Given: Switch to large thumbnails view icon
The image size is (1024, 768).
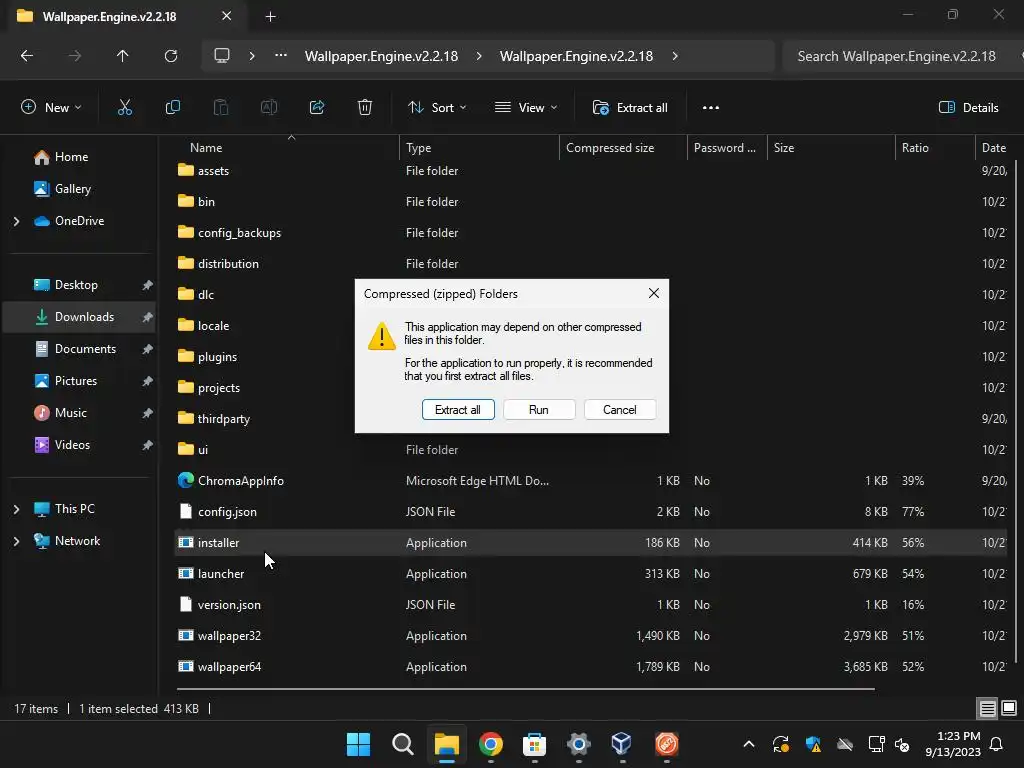Looking at the screenshot, I should pyautogui.click(x=1009, y=709).
